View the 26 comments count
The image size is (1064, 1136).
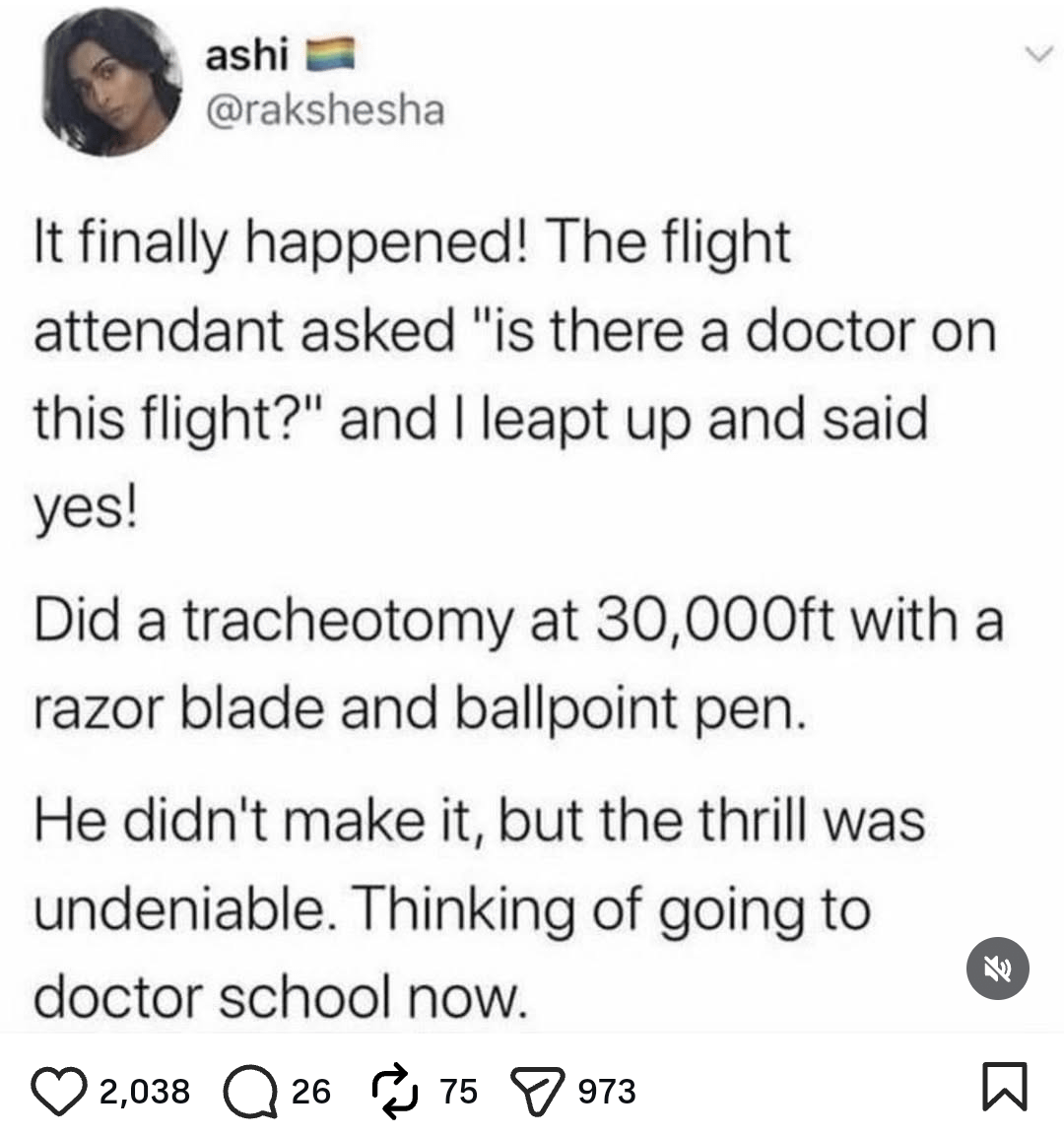[310, 1091]
